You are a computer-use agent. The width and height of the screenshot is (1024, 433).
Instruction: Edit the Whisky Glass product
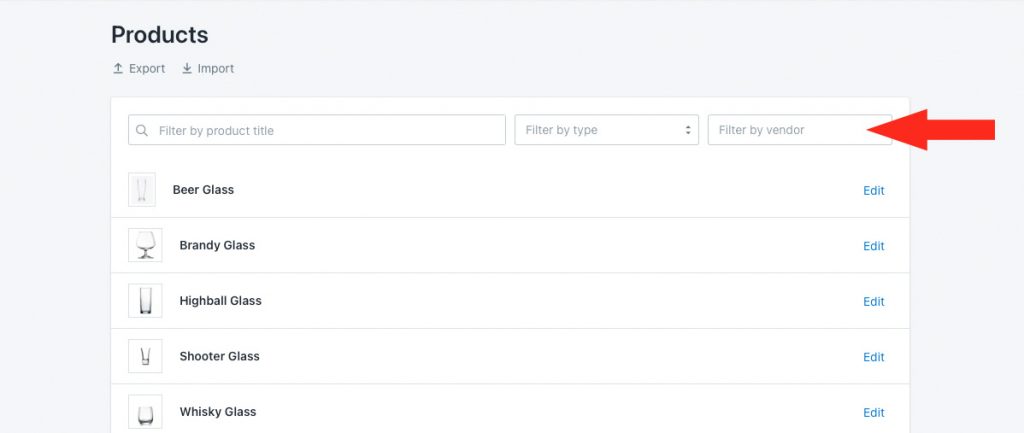click(874, 413)
